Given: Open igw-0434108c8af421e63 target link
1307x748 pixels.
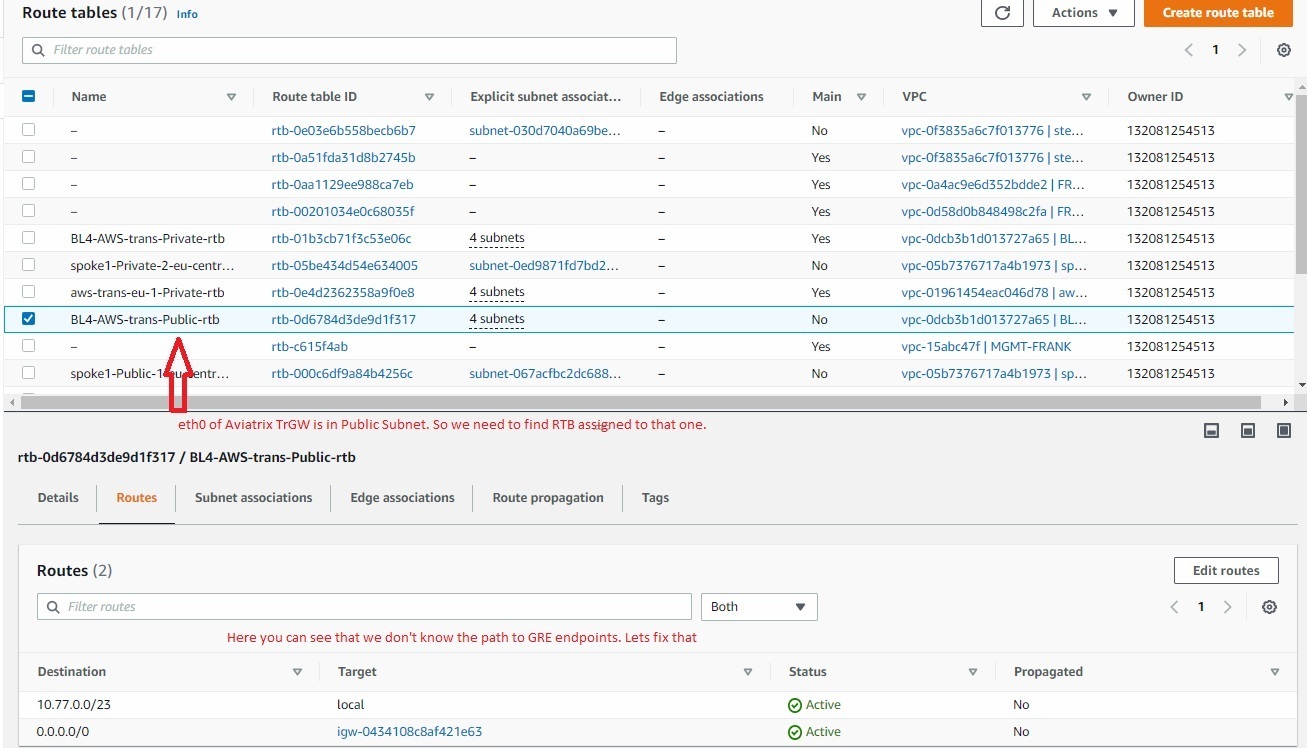Looking at the screenshot, I should (410, 732).
